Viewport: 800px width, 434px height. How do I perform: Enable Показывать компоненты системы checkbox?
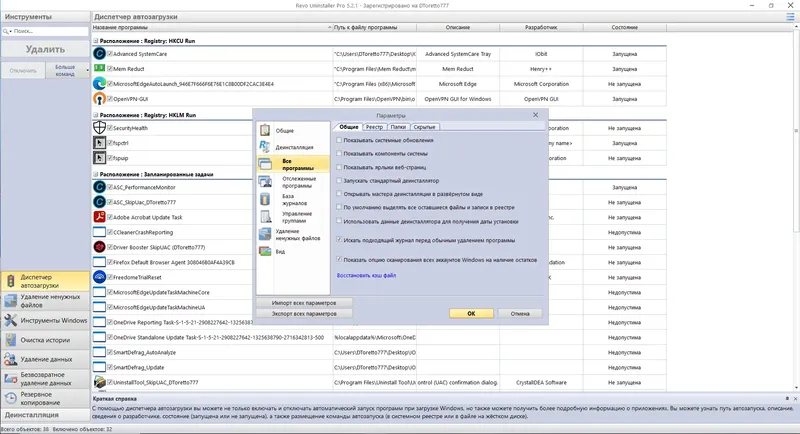pyautogui.click(x=339, y=153)
